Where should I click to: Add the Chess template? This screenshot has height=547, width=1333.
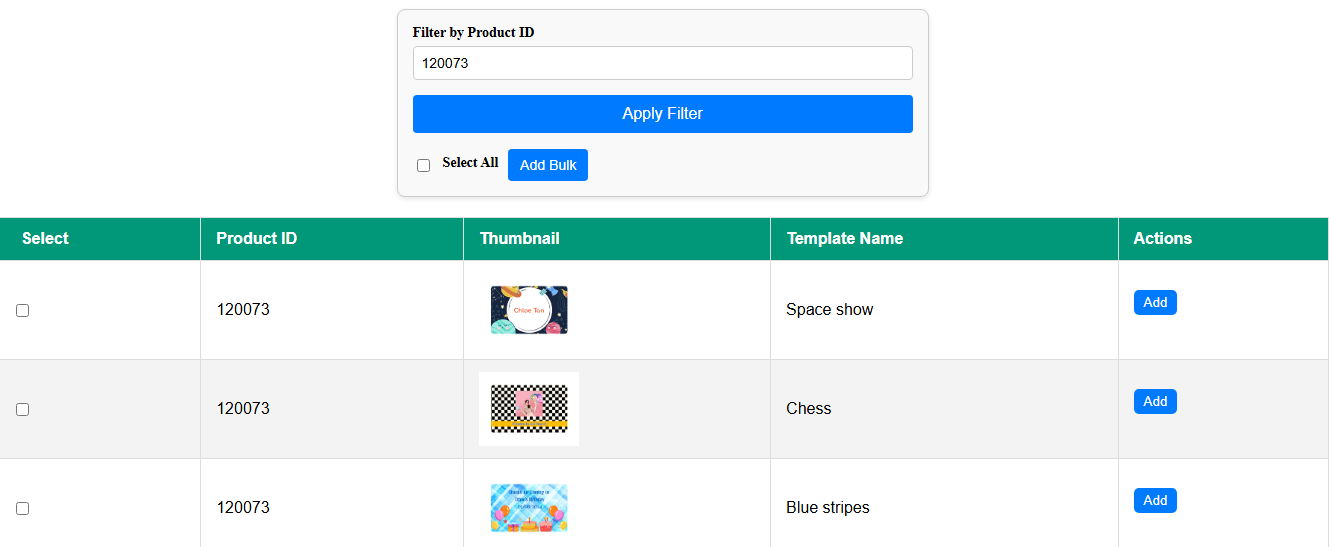(x=1155, y=402)
